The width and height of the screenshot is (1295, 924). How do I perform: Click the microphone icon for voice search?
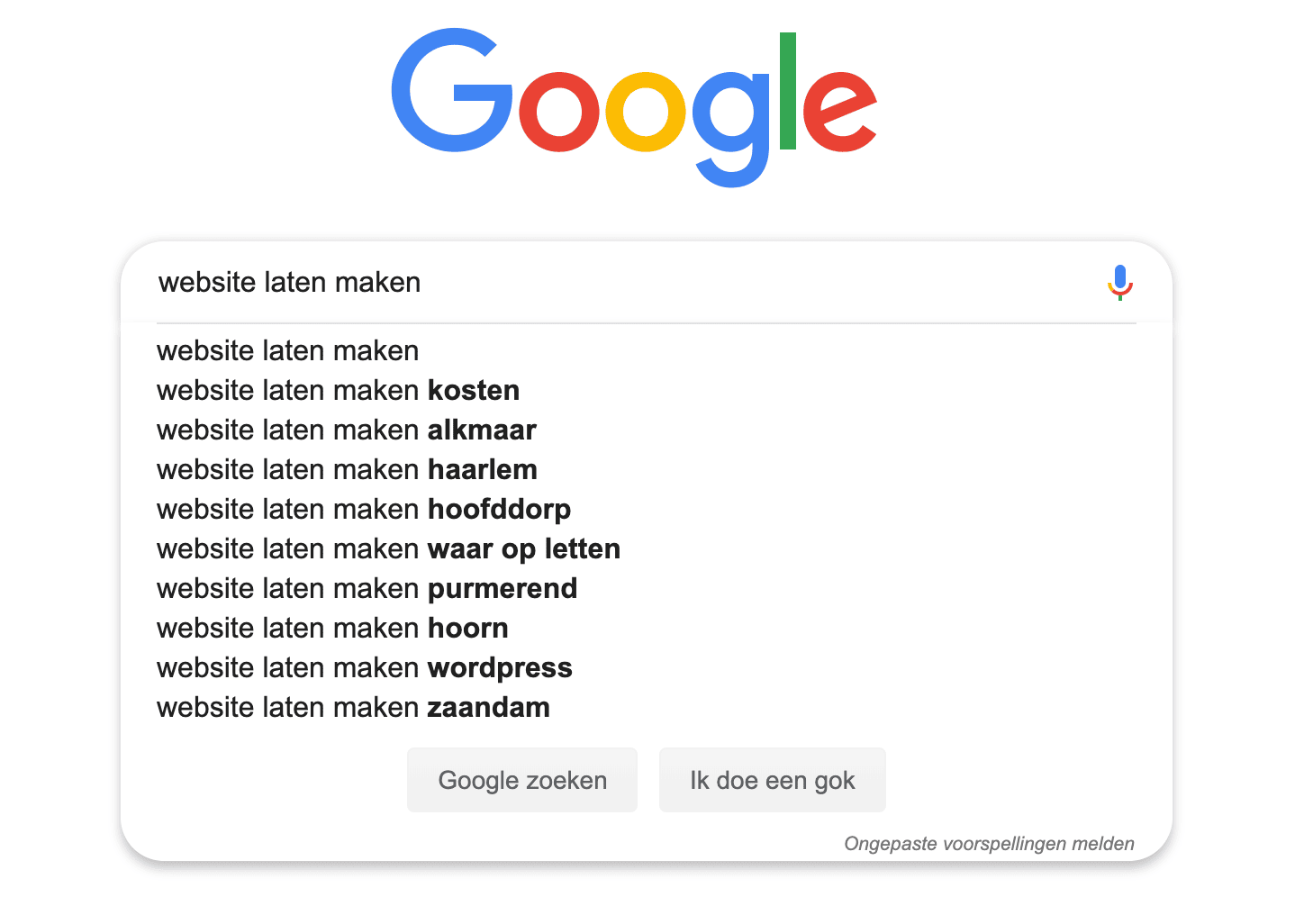click(x=1119, y=283)
